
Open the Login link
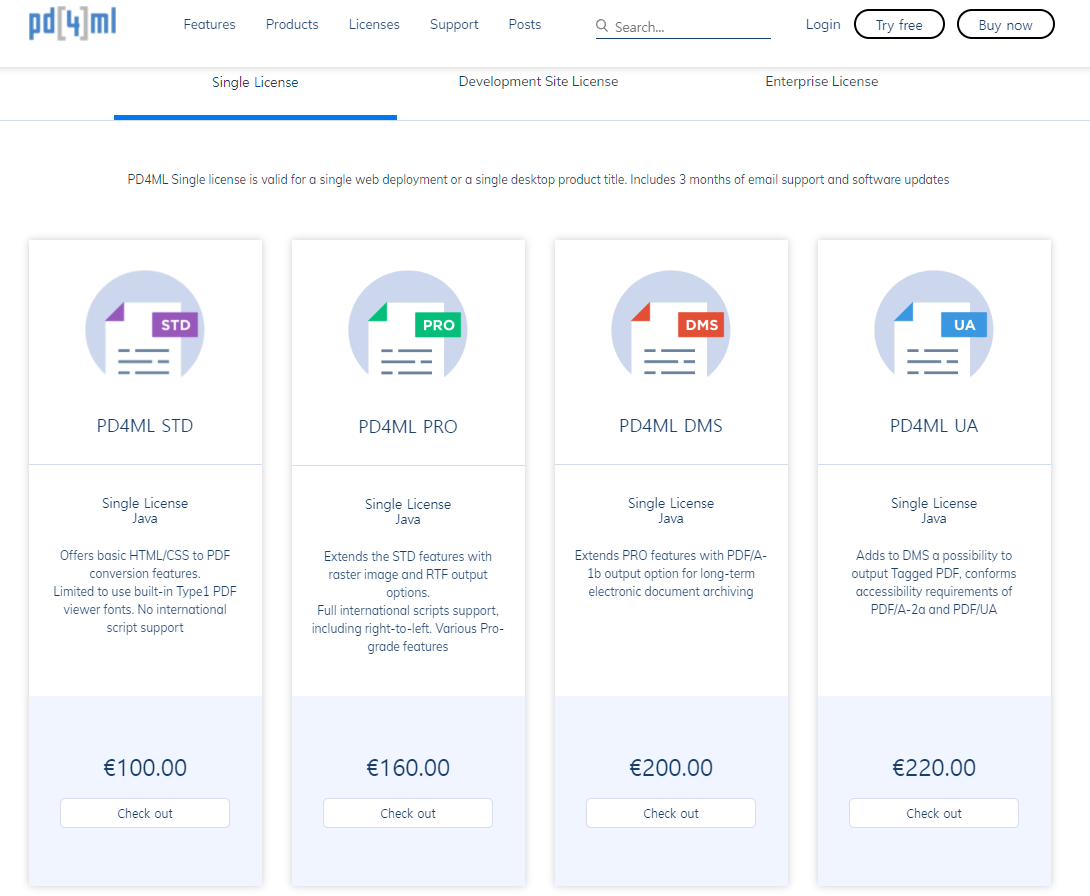point(823,24)
